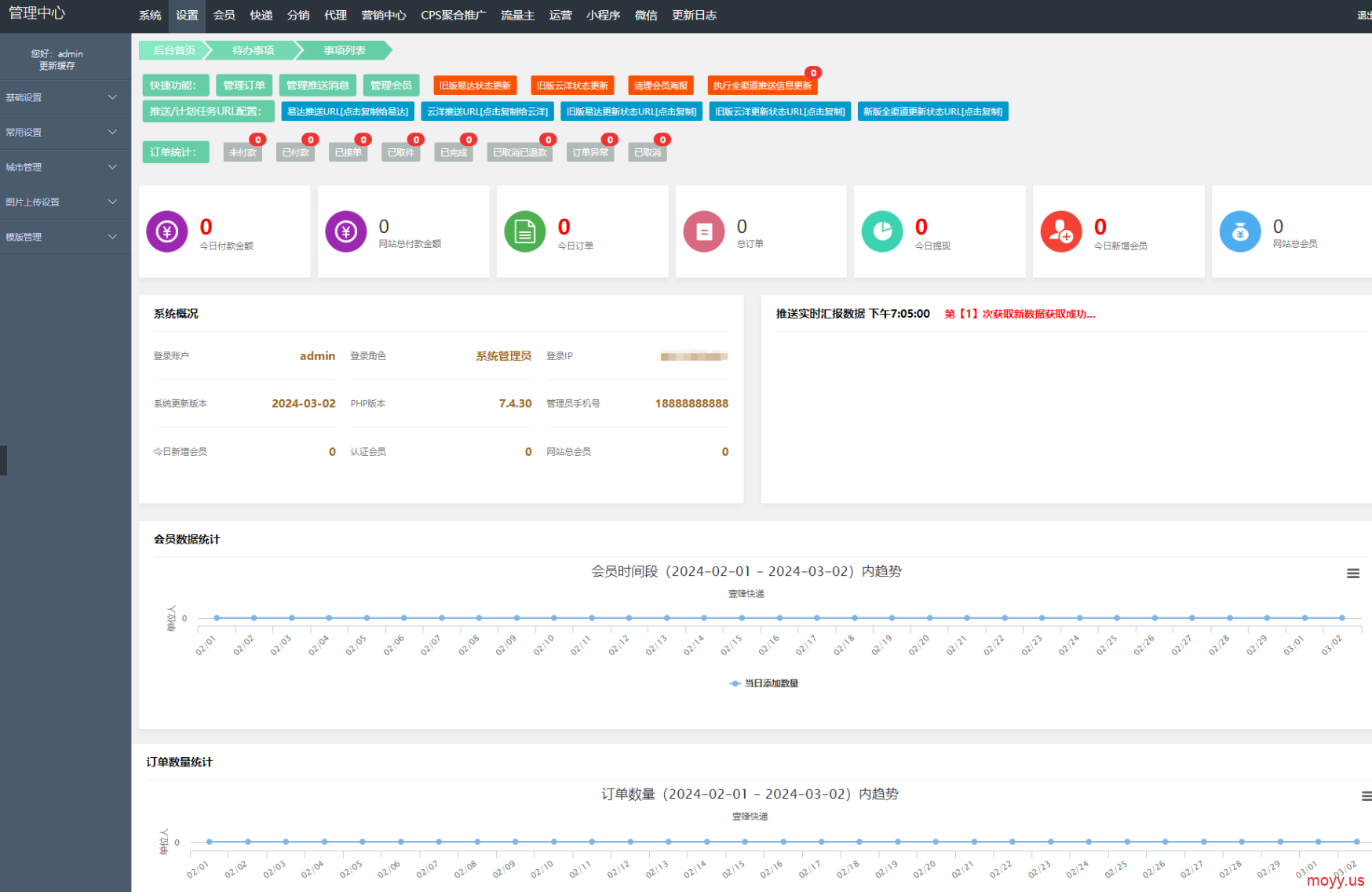The width and height of the screenshot is (1372, 892).
Task: Expand the 基础设置 sidebar section
Action: point(65,97)
